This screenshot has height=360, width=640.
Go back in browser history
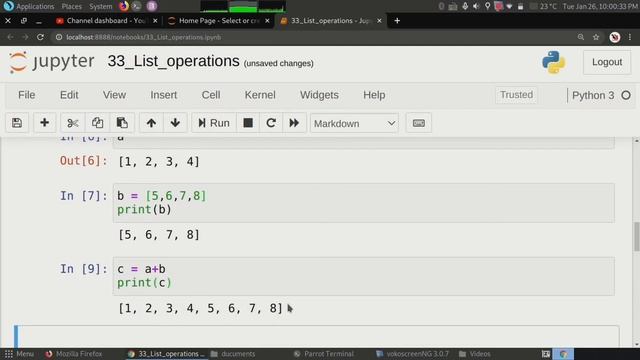click(10, 37)
